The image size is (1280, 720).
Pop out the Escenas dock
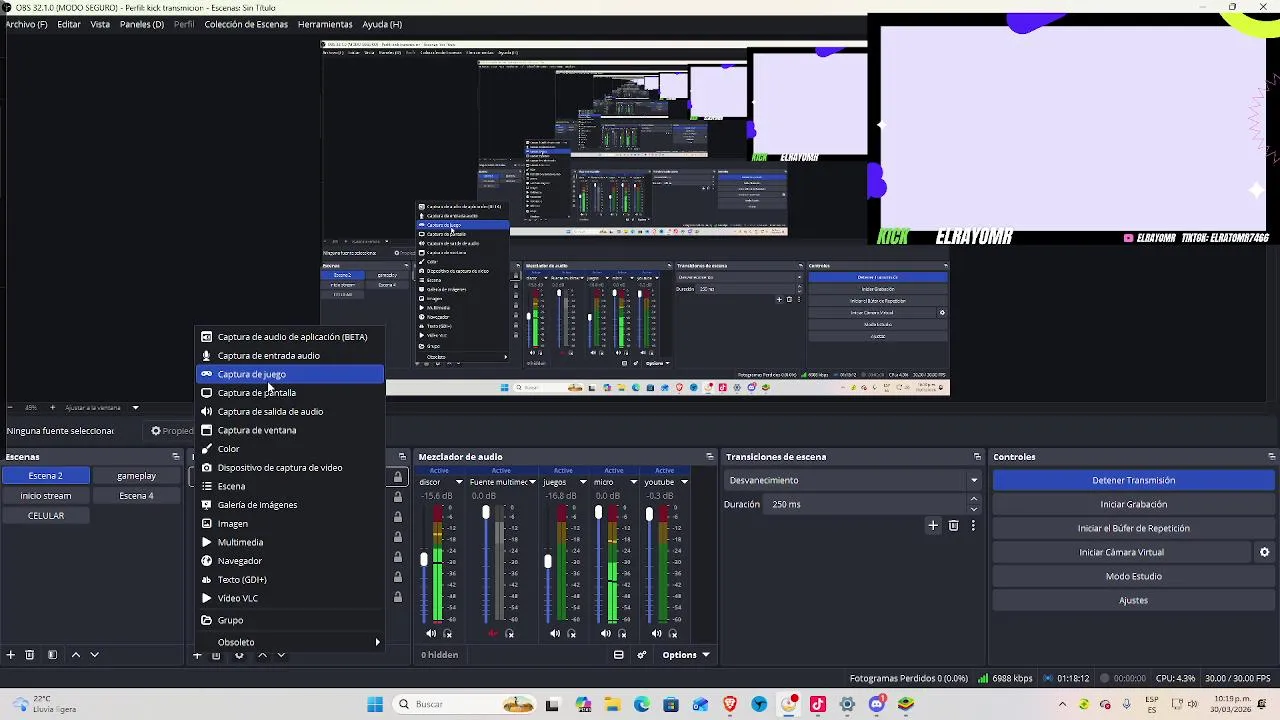(176, 457)
